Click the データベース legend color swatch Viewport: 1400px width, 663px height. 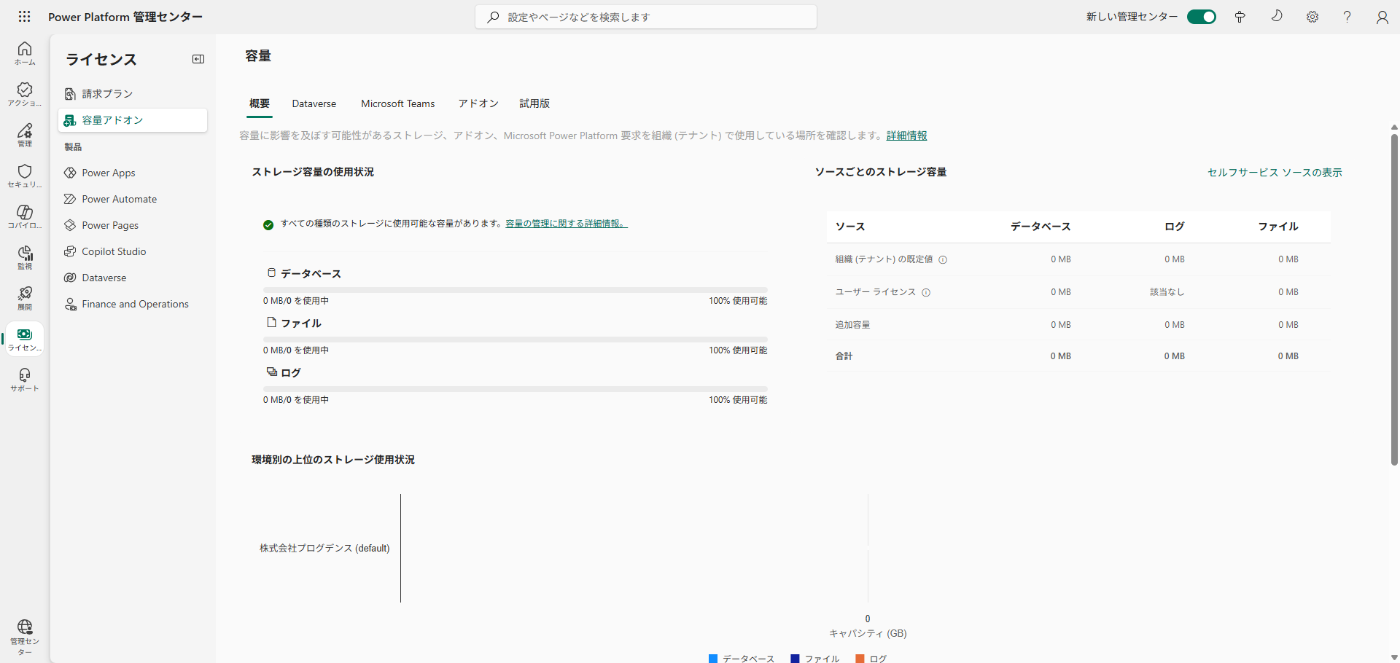click(713, 658)
